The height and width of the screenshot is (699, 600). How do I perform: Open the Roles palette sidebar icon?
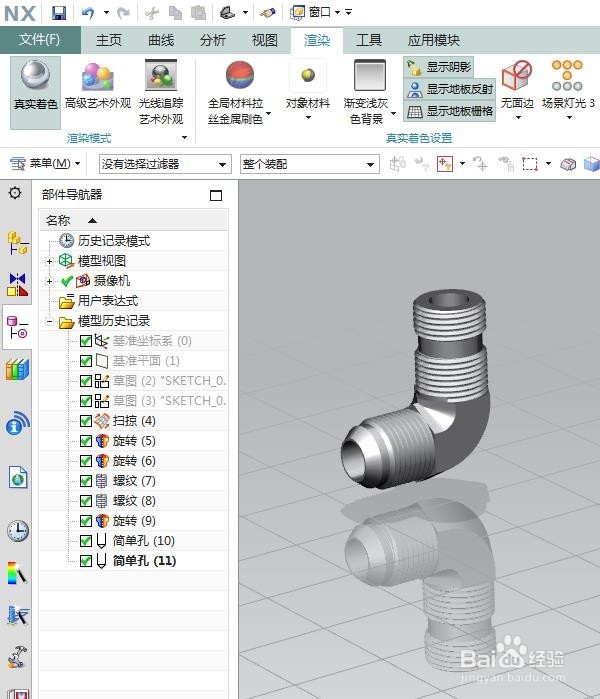[x=17, y=573]
